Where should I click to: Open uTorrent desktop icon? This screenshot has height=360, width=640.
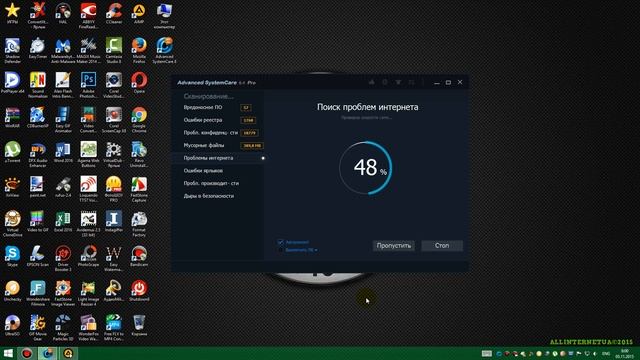click(x=12, y=152)
